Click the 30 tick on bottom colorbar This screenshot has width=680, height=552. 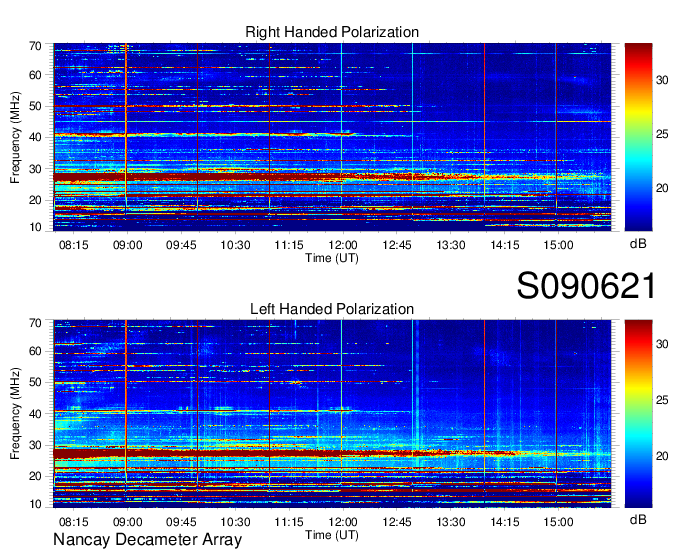662,344
